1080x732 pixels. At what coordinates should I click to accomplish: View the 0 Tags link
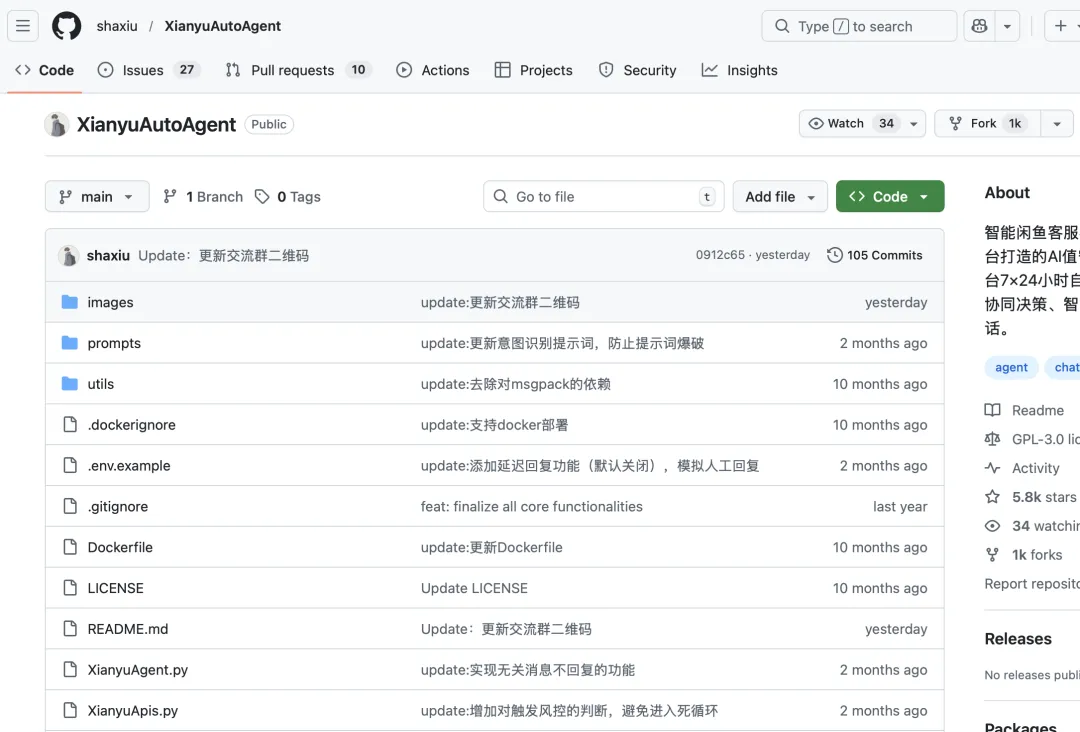(x=288, y=197)
